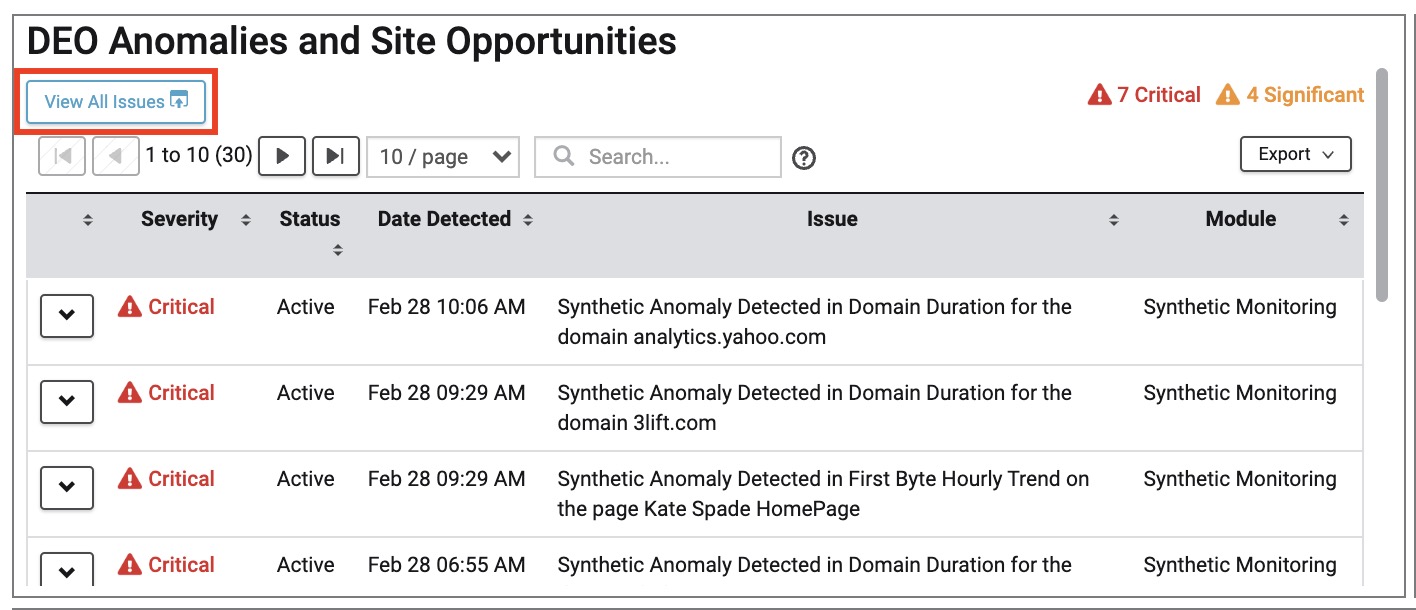Sort table by Issue column

(1114, 220)
